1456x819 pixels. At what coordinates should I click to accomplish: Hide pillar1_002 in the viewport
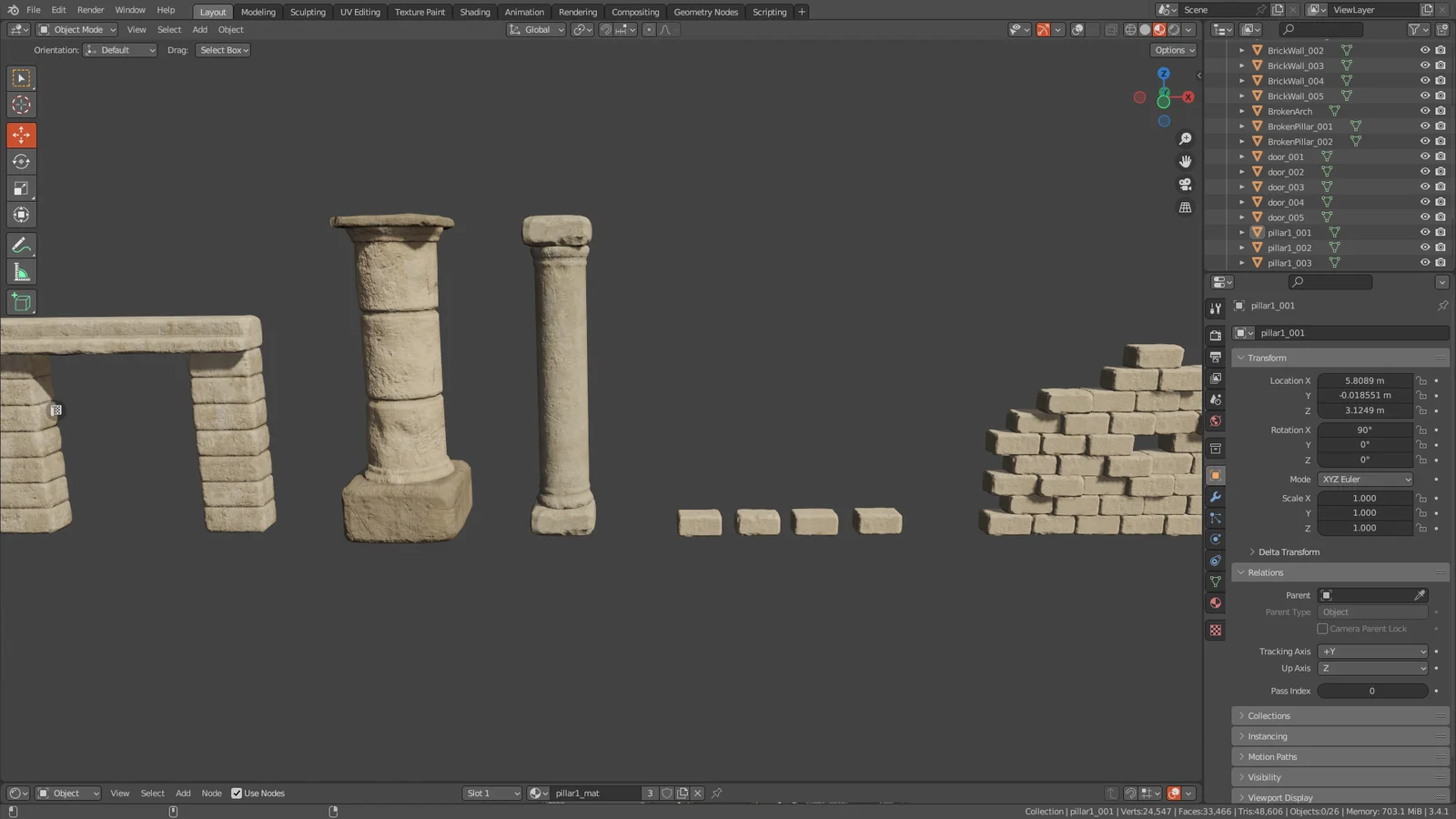(x=1425, y=248)
